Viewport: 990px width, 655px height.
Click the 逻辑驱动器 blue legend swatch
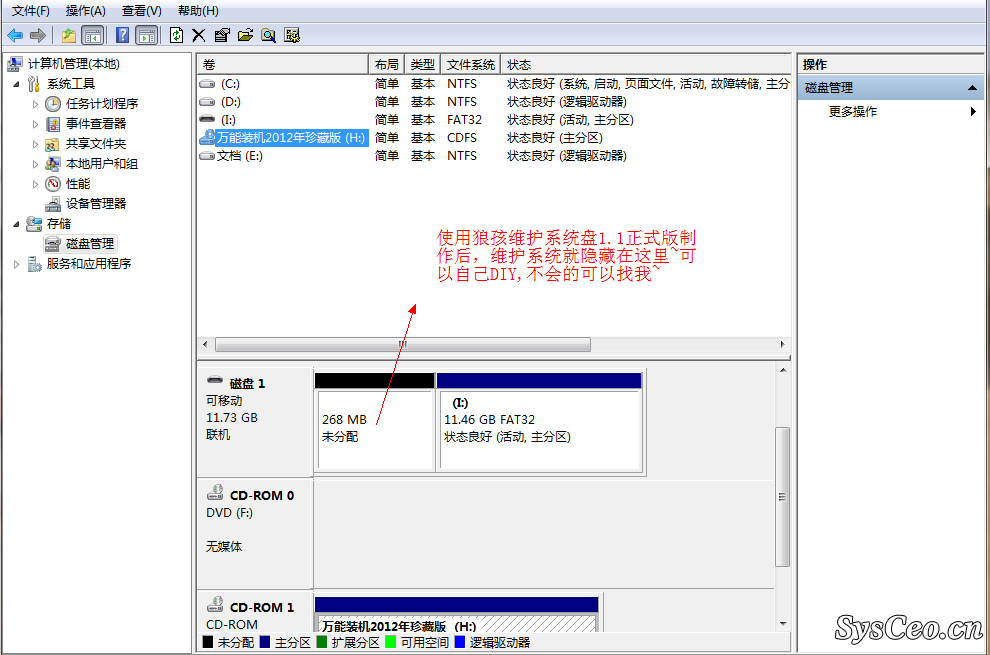point(459,642)
